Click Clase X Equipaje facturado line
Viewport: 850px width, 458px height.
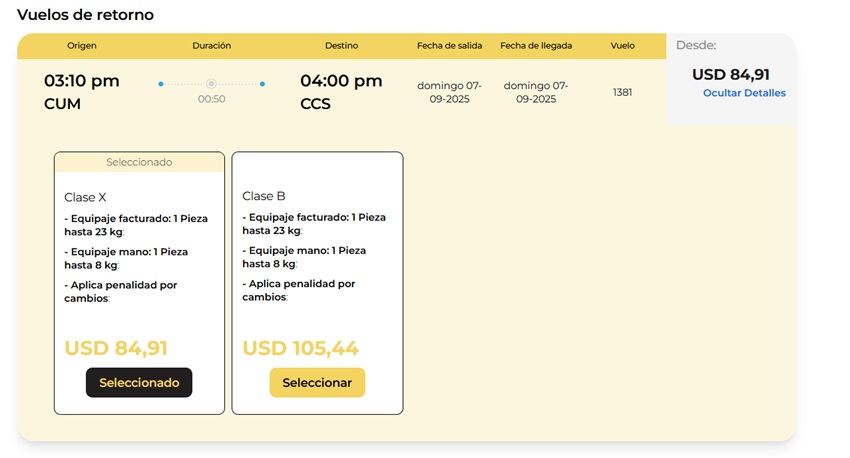tap(136, 225)
